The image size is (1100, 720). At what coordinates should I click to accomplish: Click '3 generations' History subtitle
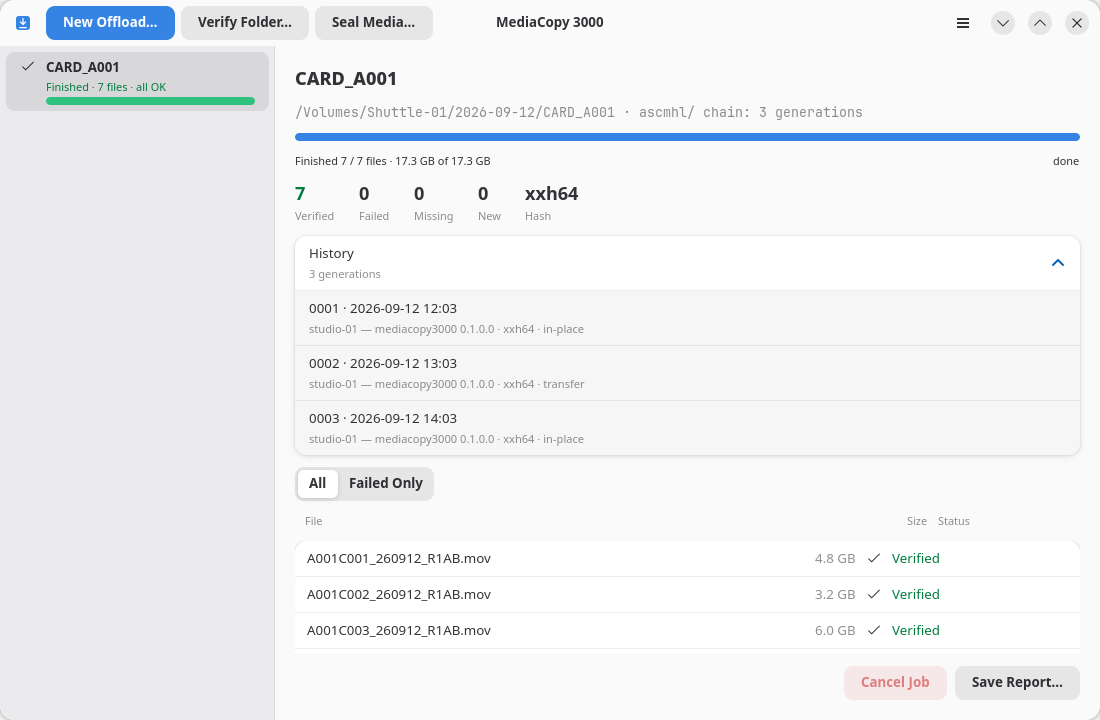pos(344,274)
